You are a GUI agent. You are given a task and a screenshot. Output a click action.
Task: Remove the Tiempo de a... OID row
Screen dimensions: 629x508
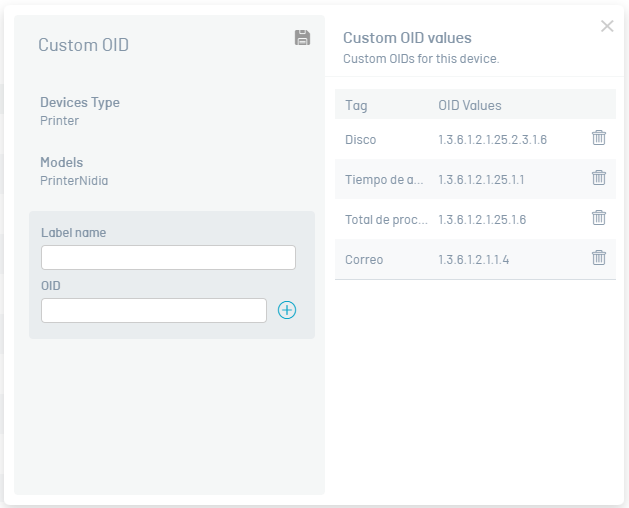click(599, 178)
